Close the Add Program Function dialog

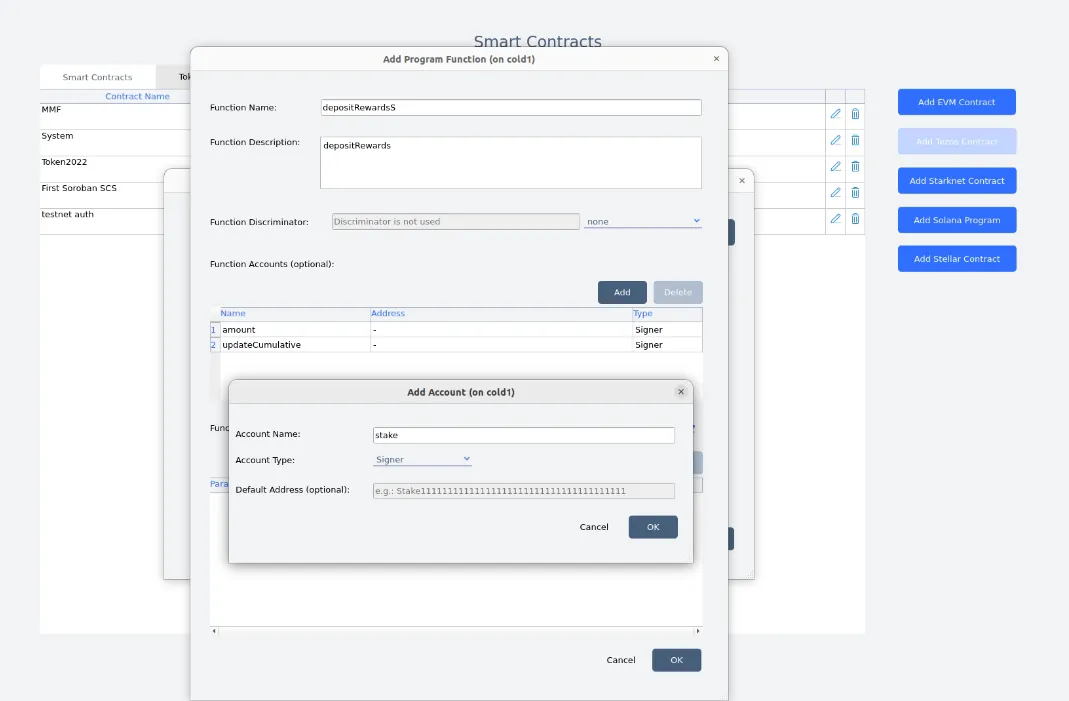pos(716,59)
